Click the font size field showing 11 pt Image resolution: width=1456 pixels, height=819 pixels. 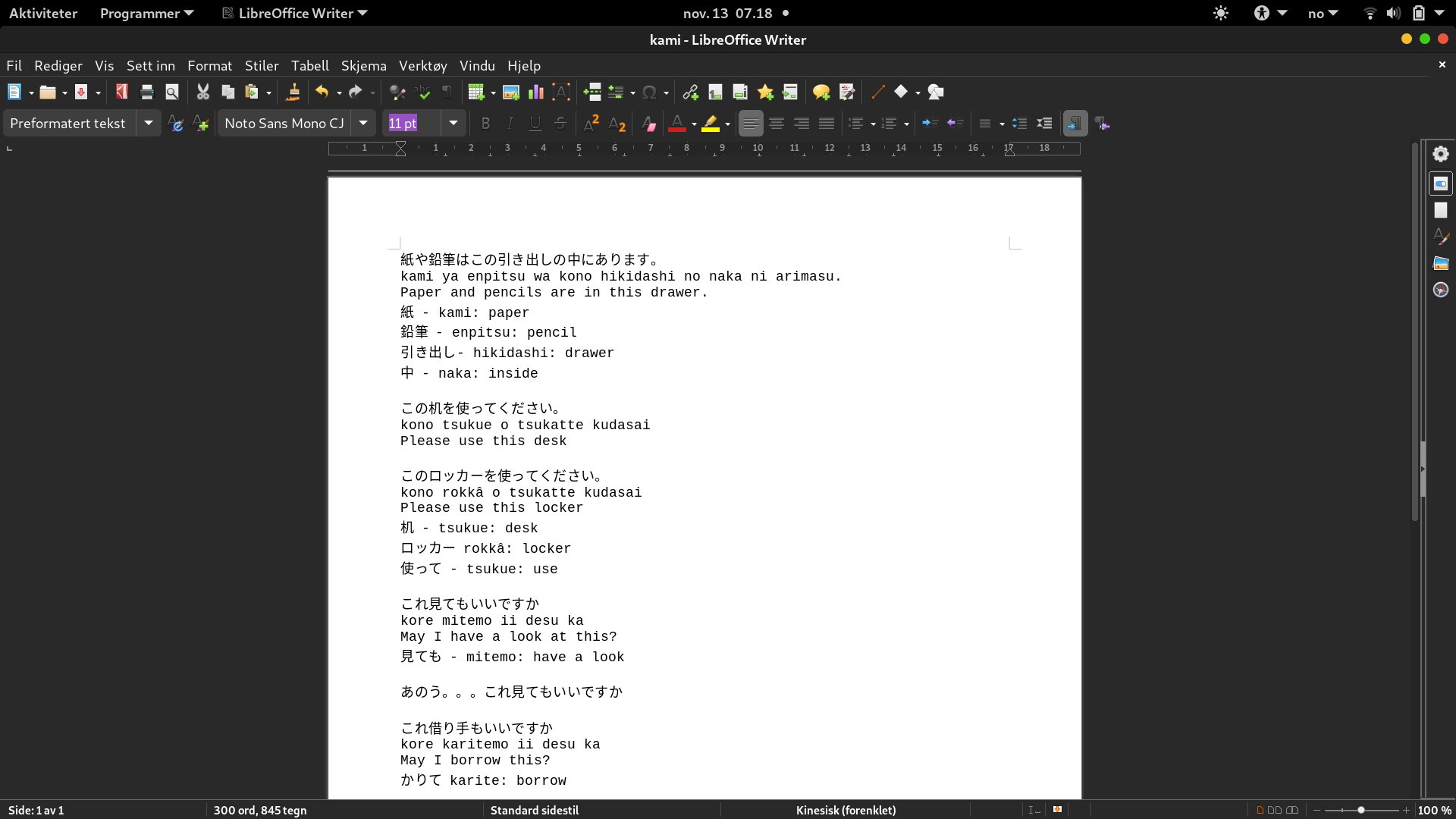tap(413, 123)
